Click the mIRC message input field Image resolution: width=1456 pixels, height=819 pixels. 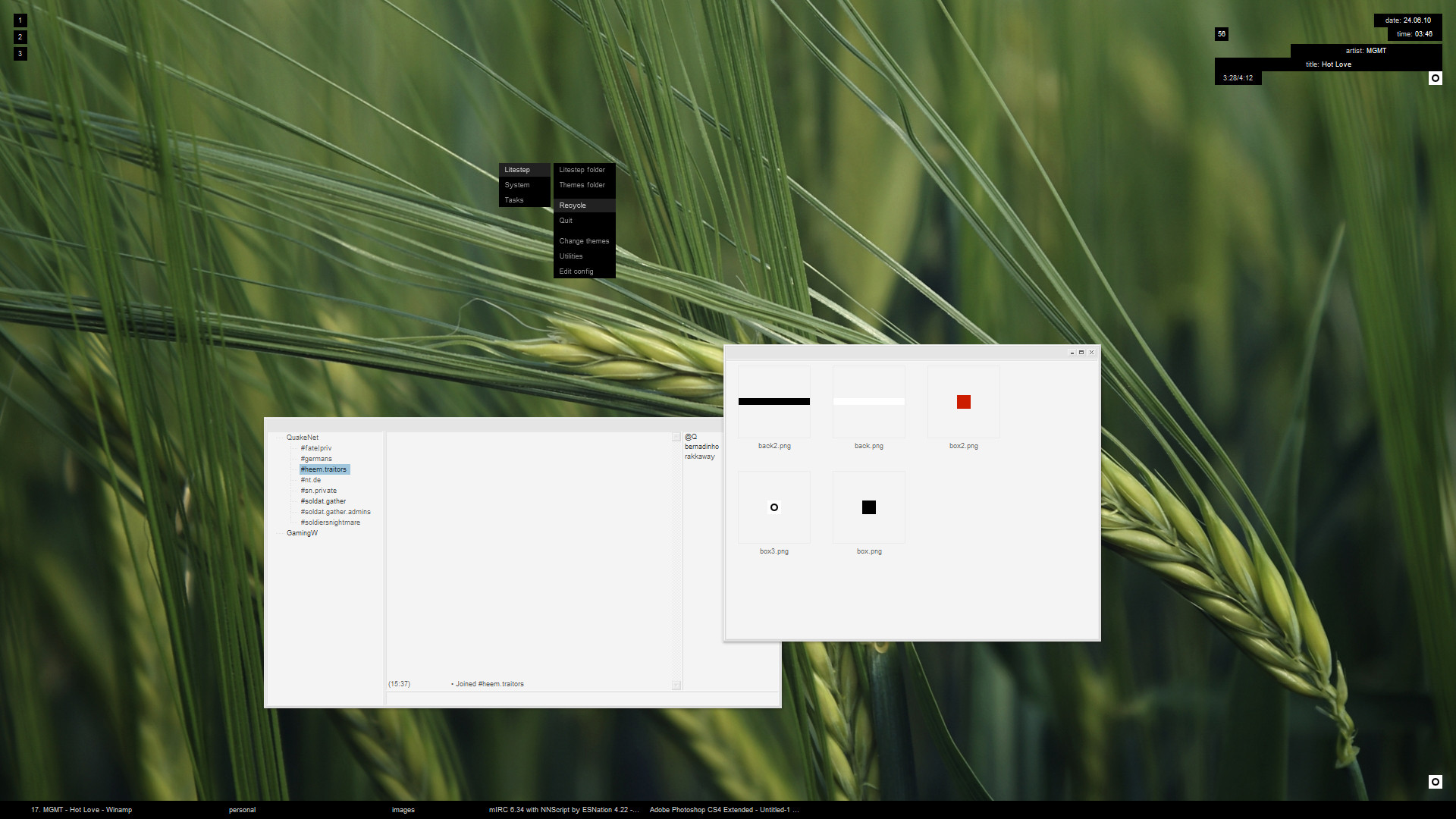click(x=581, y=699)
